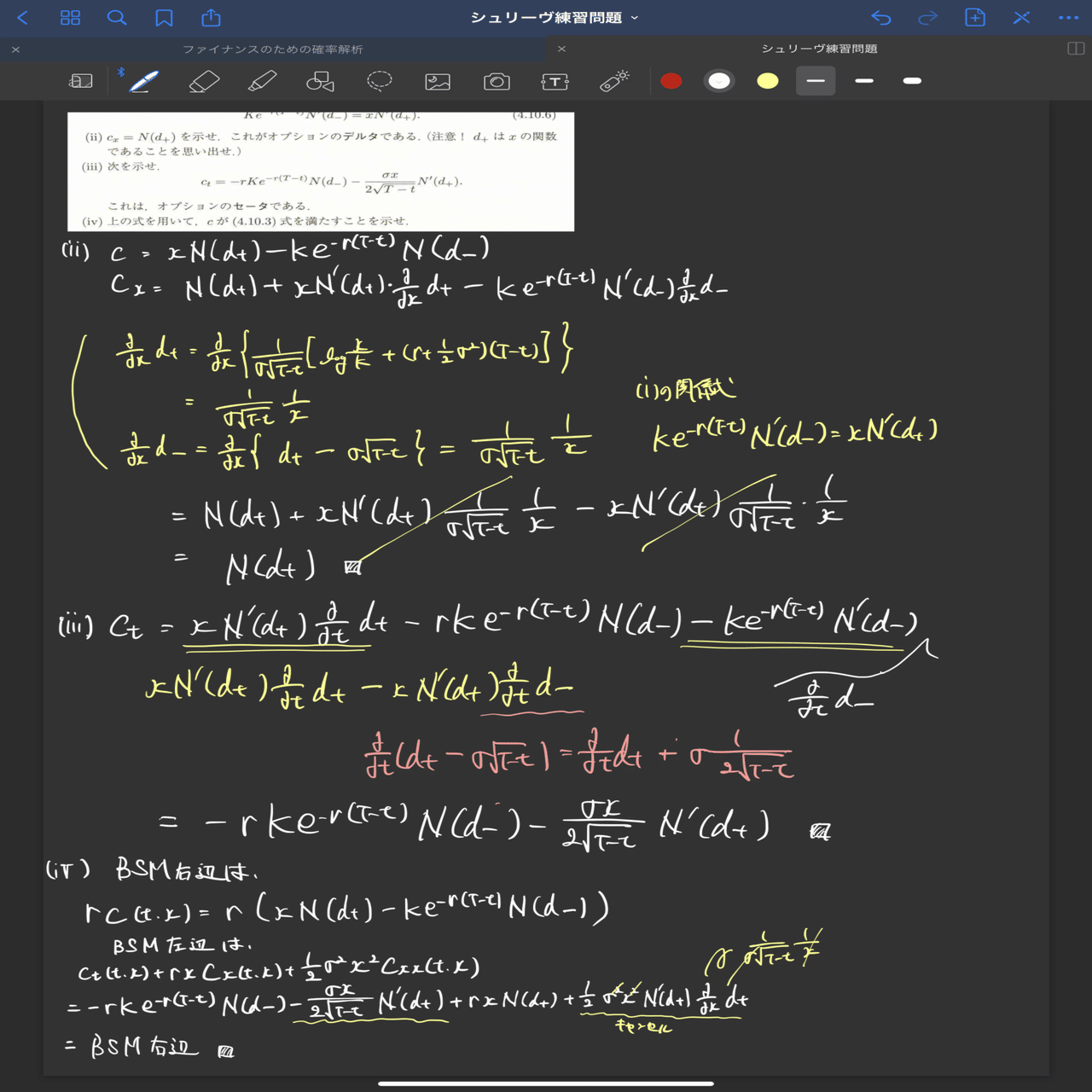The height and width of the screenshot is (1092, 1092).
Task: Go back using the left chevron
Action: (23, 17)
